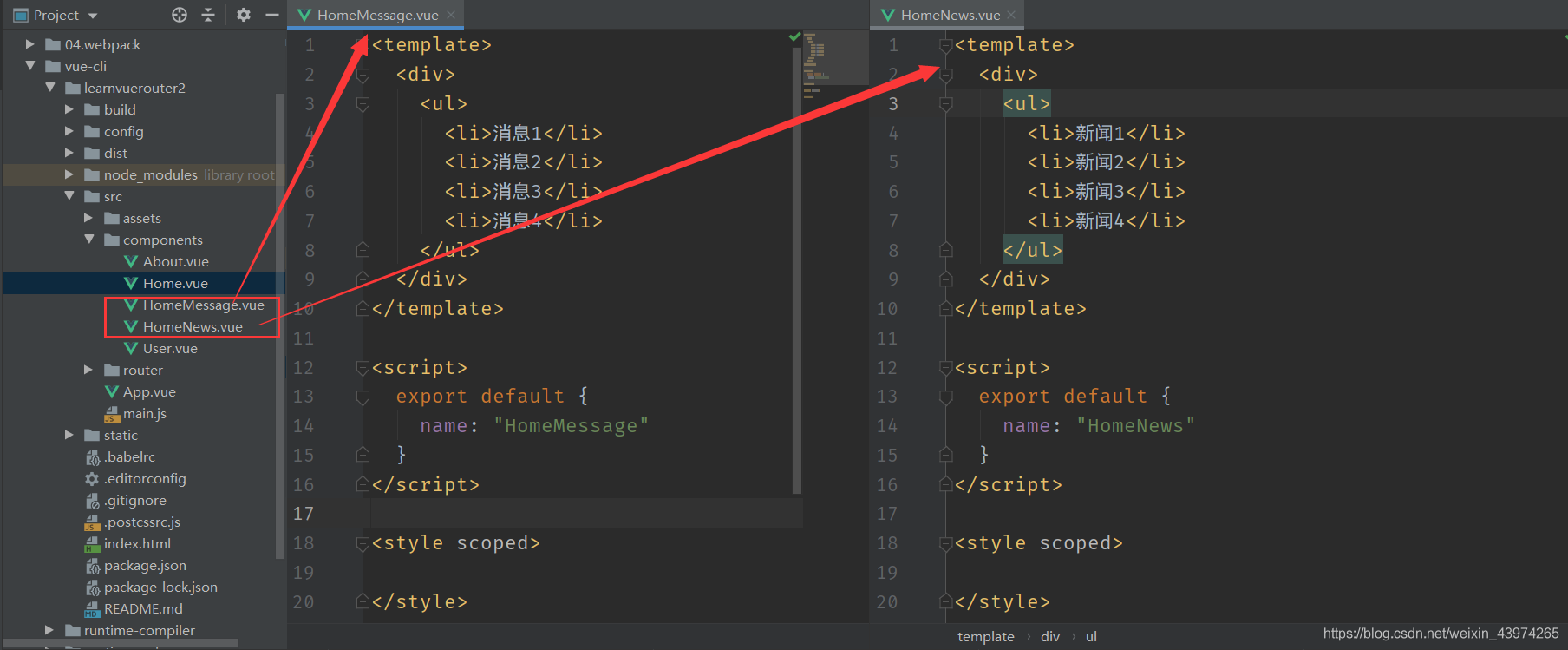Screen dimensions: 1568x650
Task: Open User.vue from the project tree
Action: tap(170, 348)
